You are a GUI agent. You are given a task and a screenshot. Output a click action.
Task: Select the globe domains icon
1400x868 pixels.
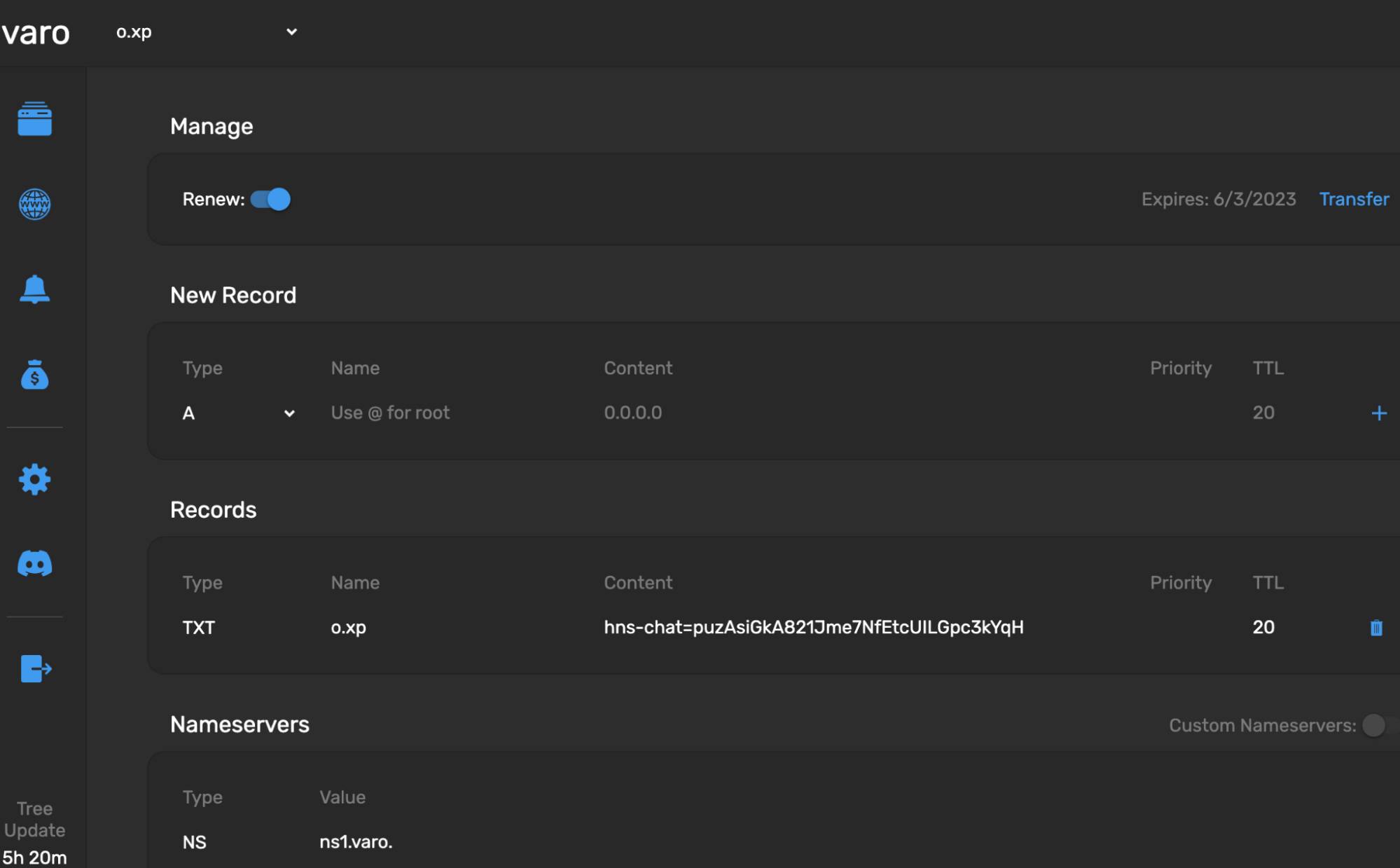pyautogui.click(x=34, y=205)
